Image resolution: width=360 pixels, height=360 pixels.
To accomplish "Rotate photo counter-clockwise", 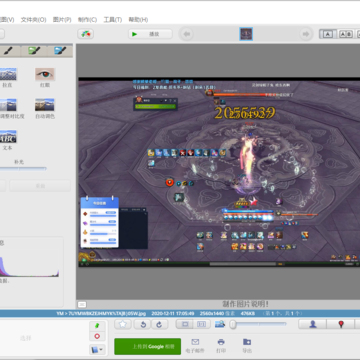I will pyautogui.click(x=143, y=324).
